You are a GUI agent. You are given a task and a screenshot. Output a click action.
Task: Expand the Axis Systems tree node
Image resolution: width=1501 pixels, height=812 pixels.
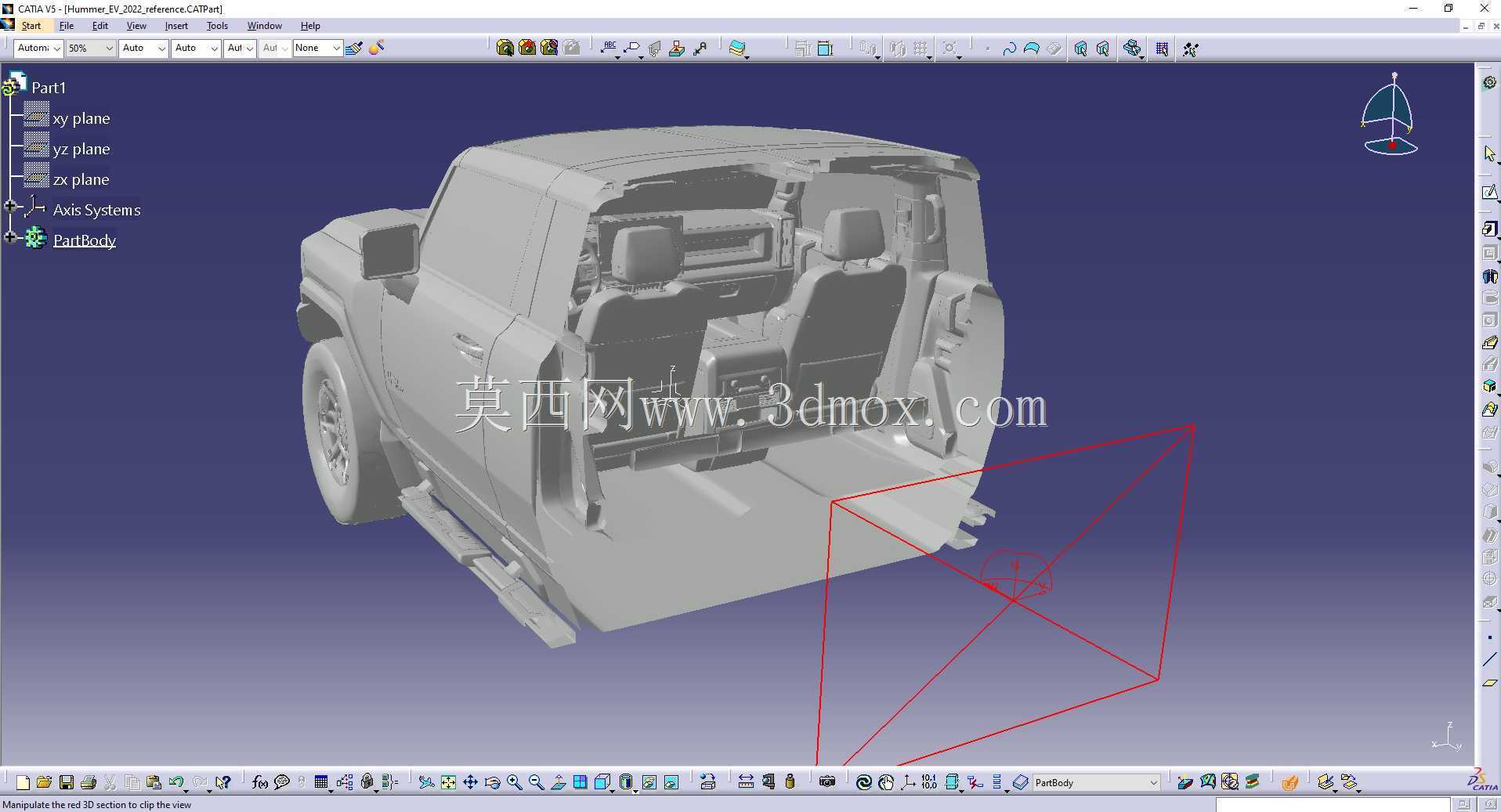10,206
